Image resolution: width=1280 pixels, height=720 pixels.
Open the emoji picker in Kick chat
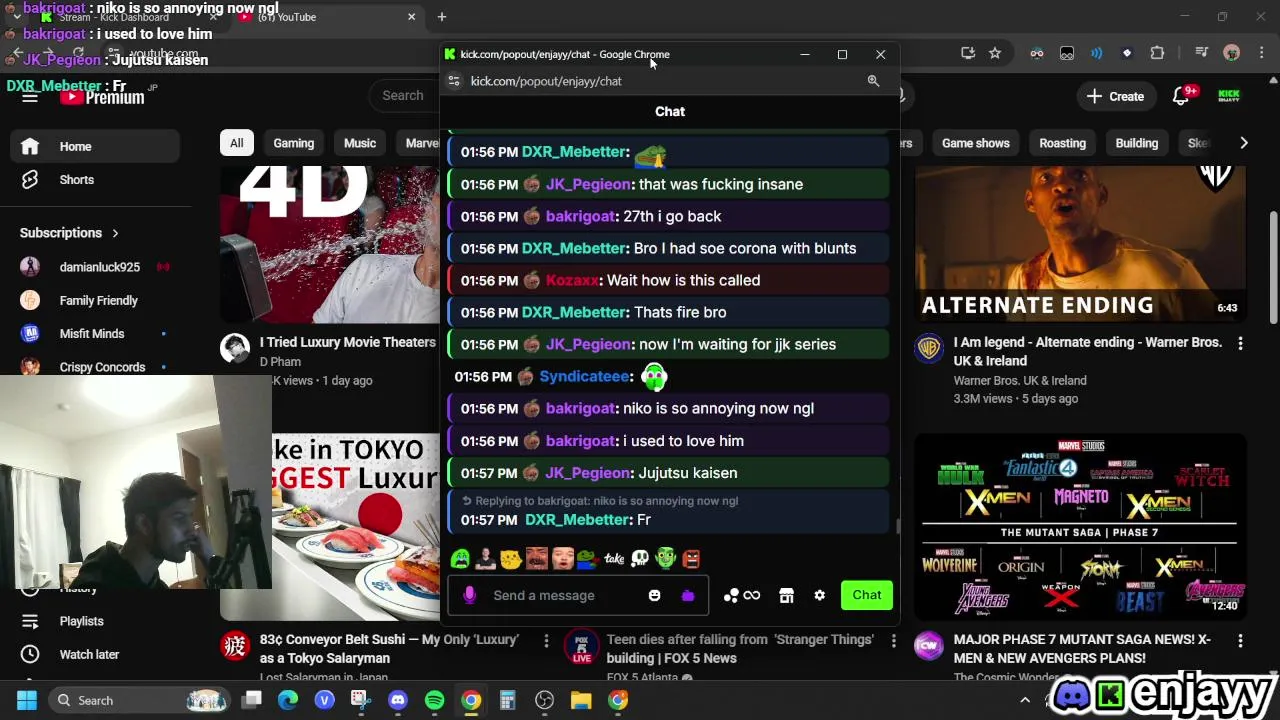pos(654,595)
